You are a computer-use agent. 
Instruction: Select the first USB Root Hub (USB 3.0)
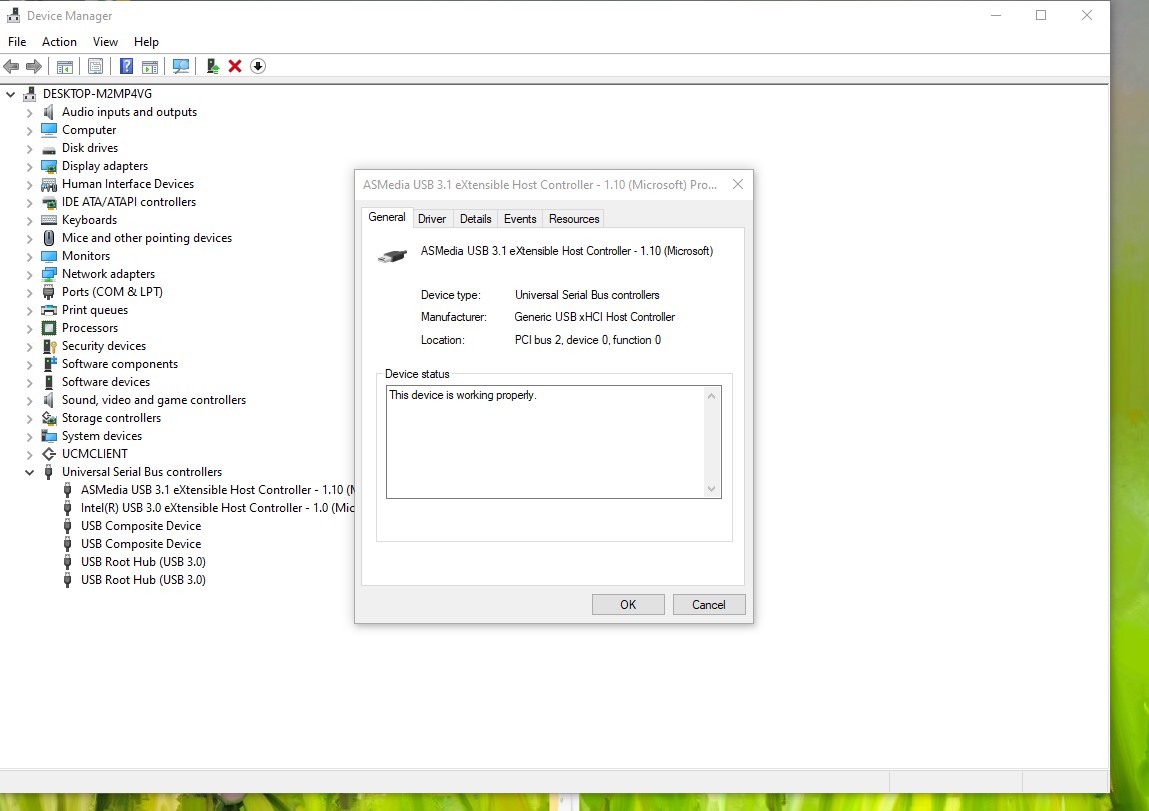point(143,562)
